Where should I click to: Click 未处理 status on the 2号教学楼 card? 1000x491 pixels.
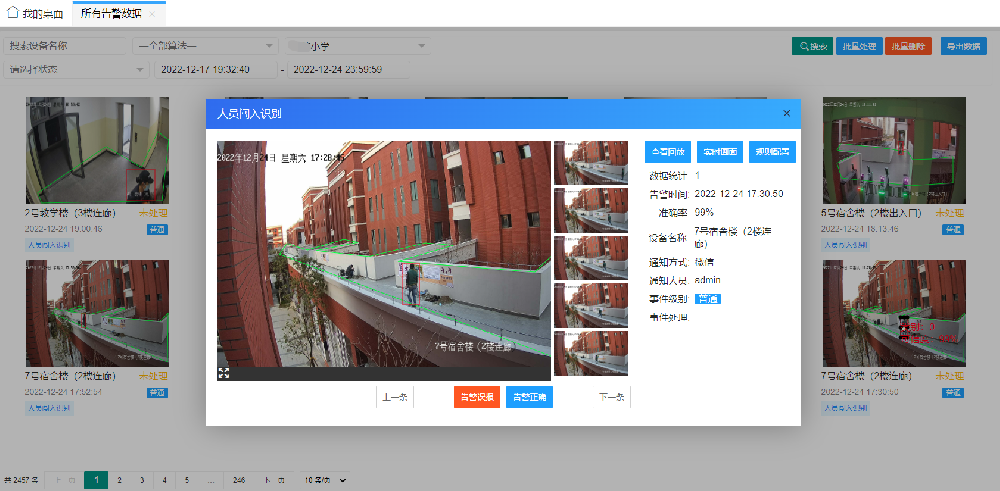[153, 214]
